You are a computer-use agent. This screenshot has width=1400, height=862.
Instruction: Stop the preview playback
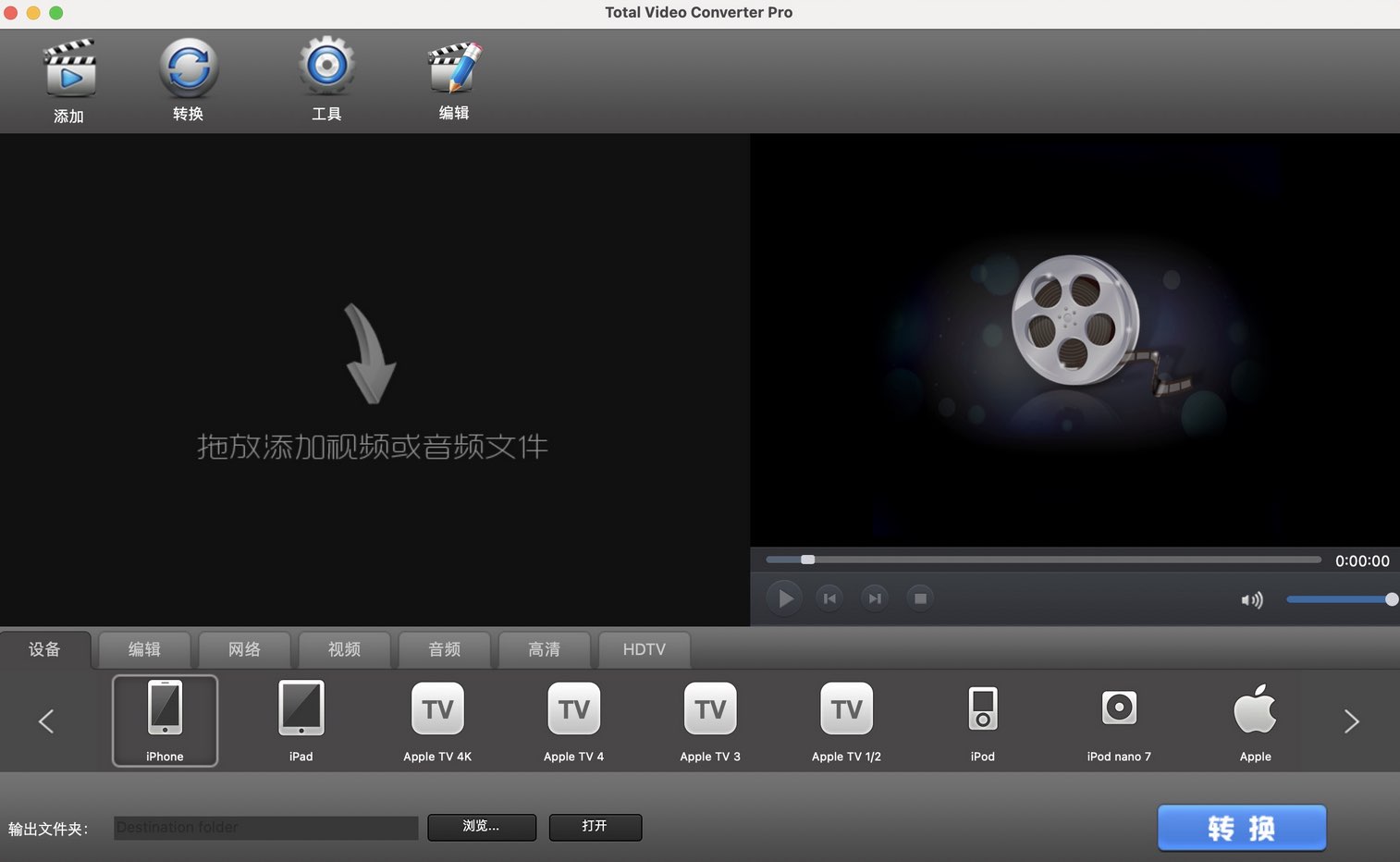[x=920, y=598]
